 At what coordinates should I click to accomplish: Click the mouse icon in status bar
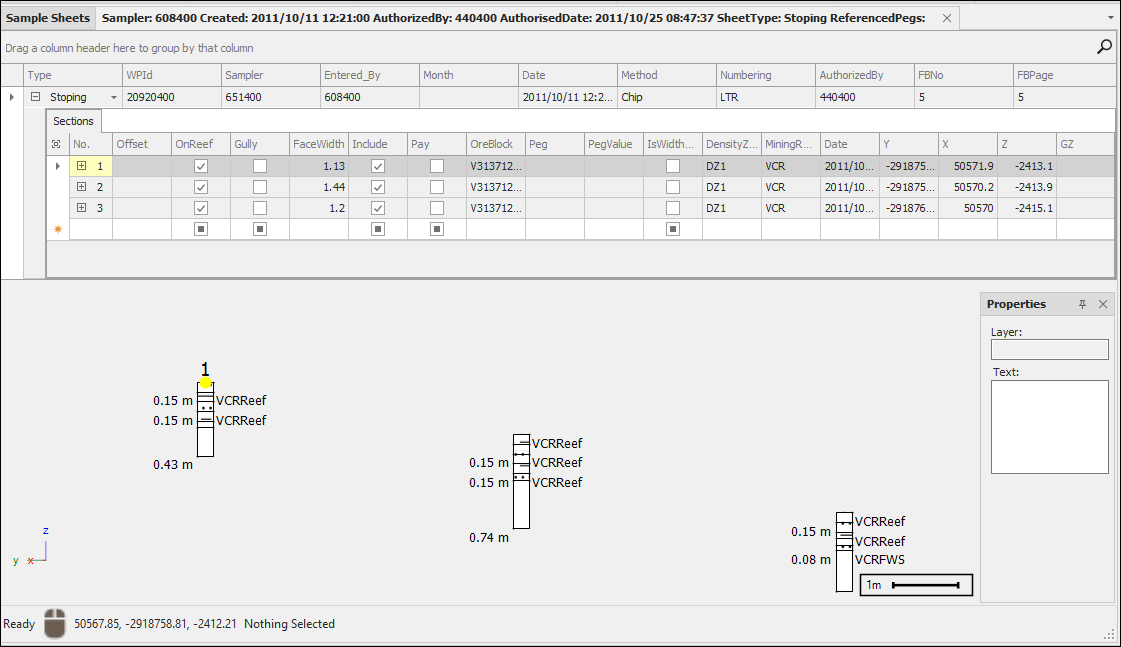coord(58,623)
